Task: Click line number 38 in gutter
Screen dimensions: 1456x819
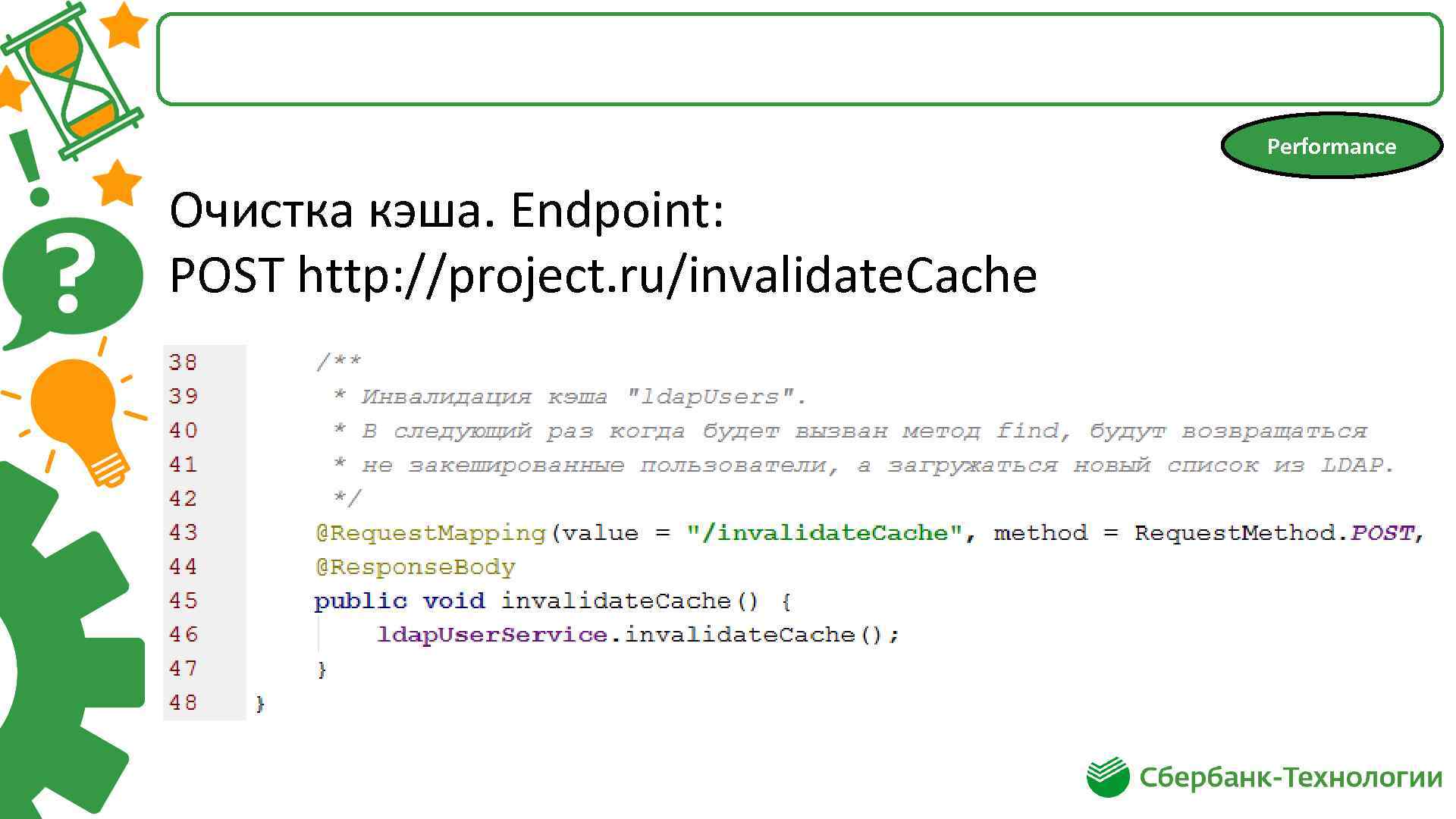Action: (184, 362)
